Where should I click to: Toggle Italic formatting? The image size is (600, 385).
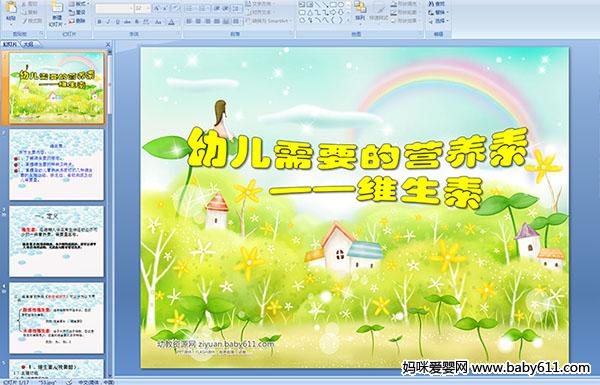[x=108, y=22]
